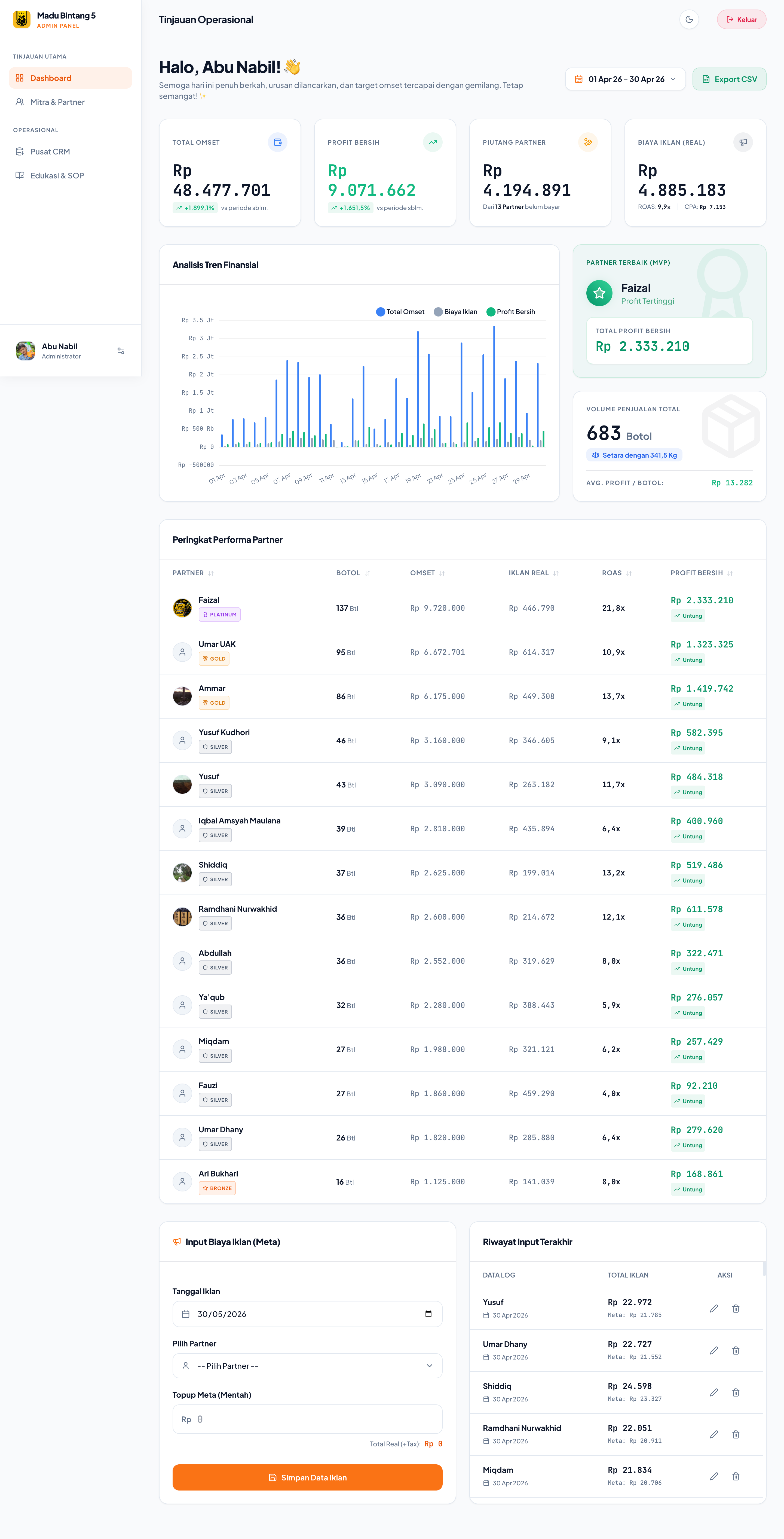Click the MVP star badge icon

pos(599,293)
